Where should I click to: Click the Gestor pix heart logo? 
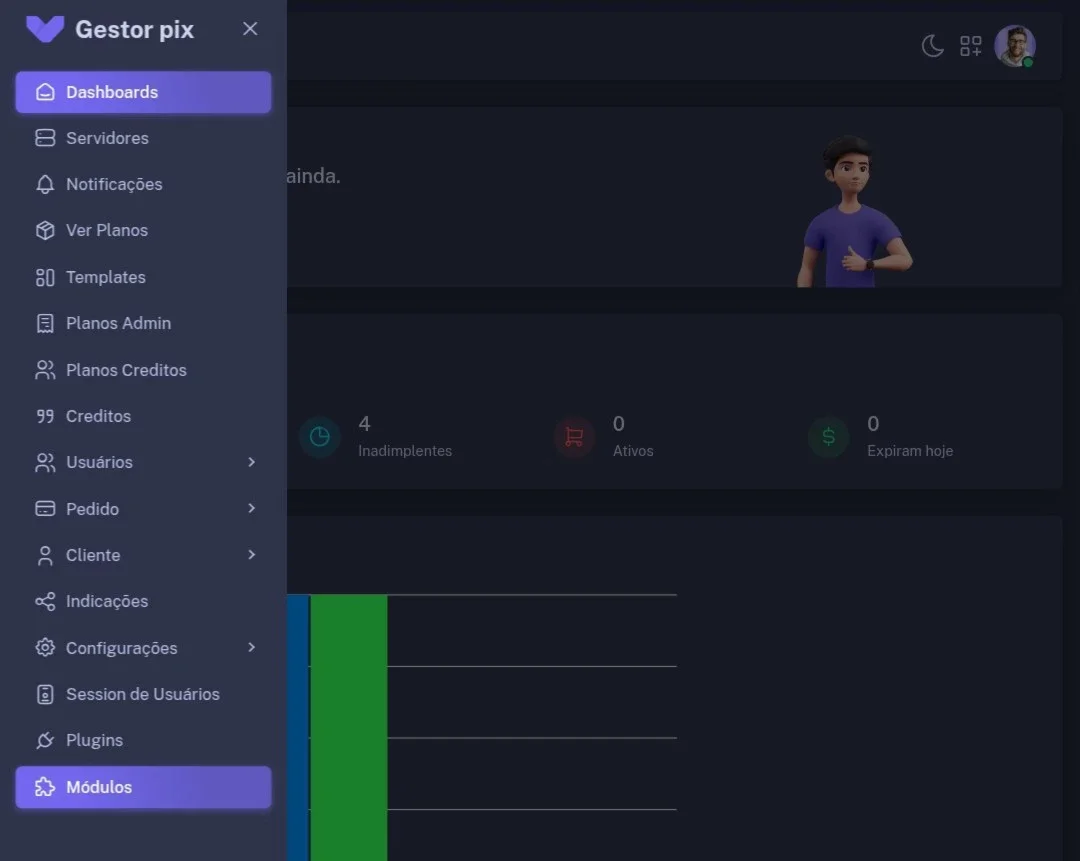45,29
